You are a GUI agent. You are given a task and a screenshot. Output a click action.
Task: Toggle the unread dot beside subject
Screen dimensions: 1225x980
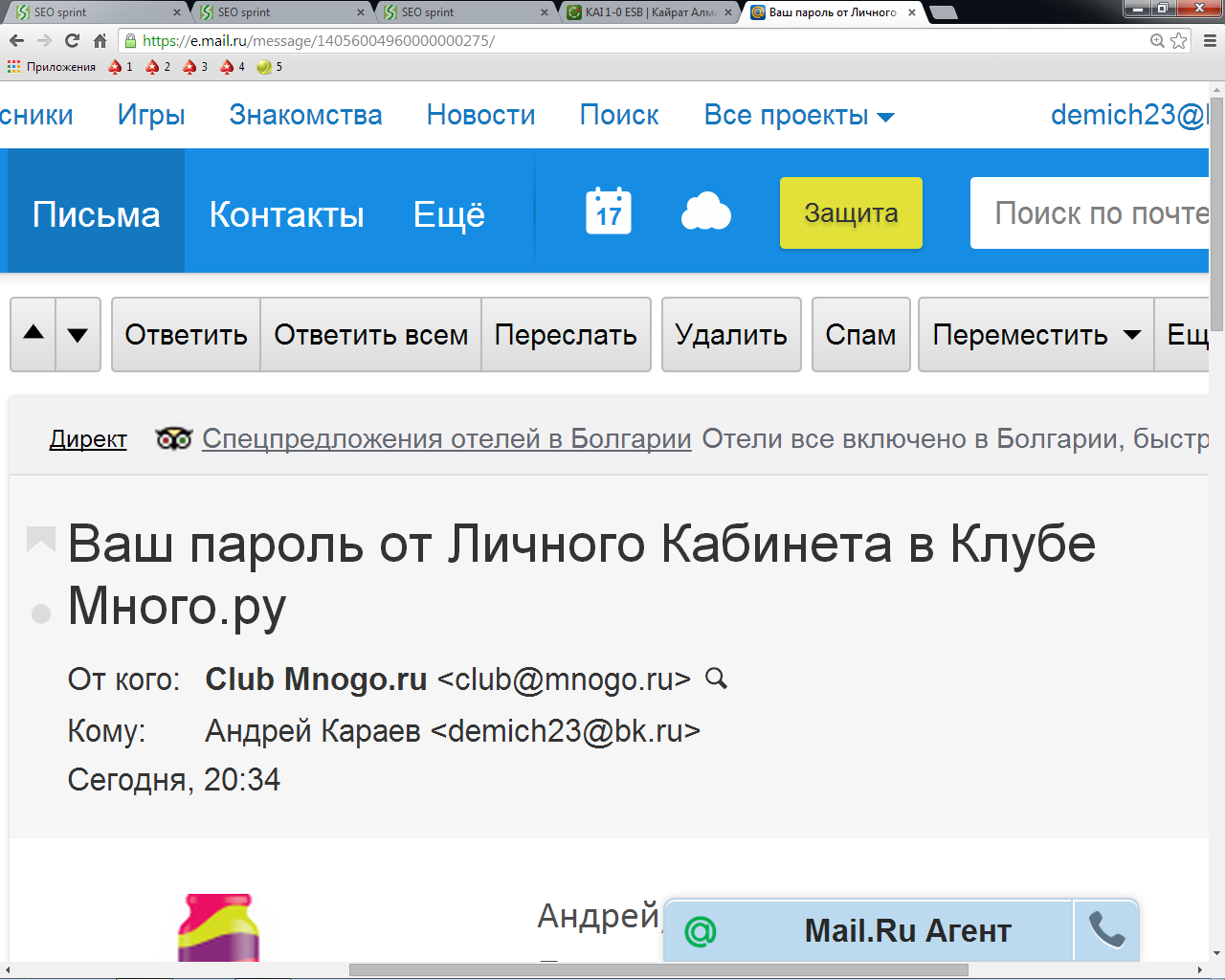click(41, 613)
